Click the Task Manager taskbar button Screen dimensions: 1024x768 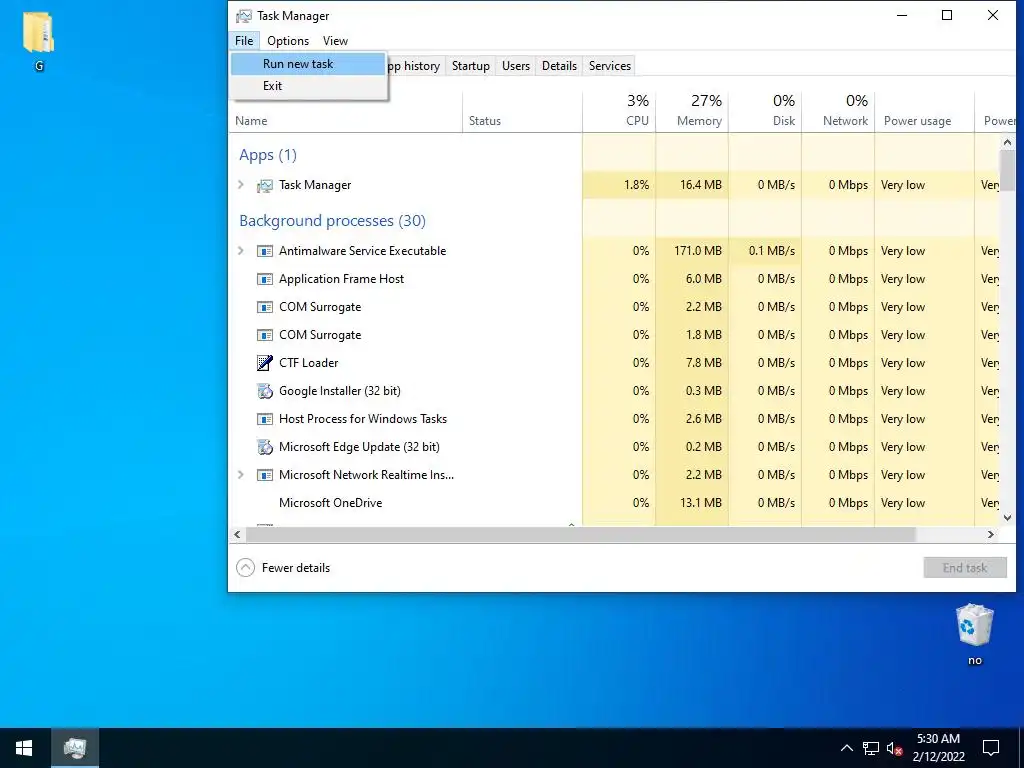(x=74, y=748)
